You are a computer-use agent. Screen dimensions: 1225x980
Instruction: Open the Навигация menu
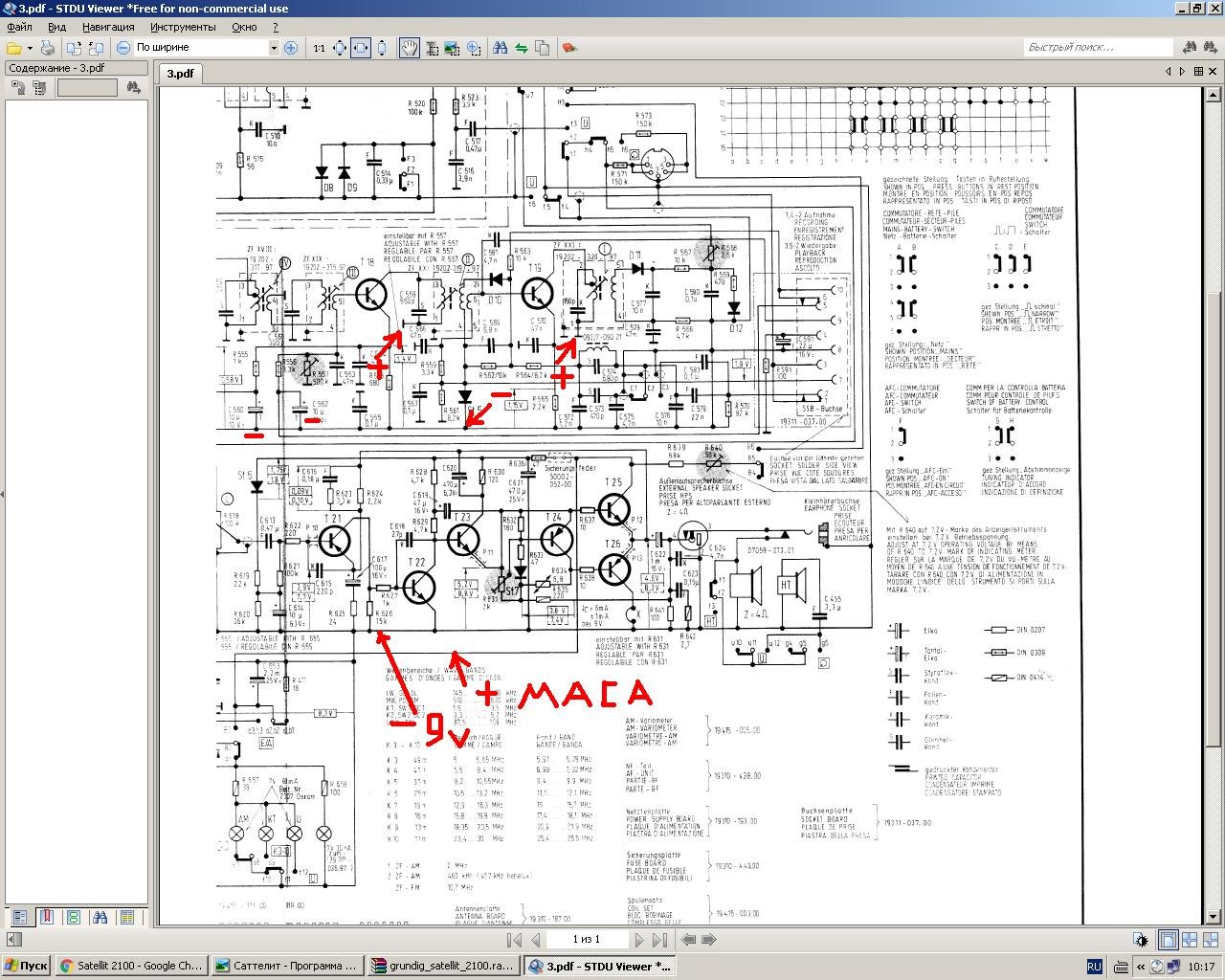point(108,27)
